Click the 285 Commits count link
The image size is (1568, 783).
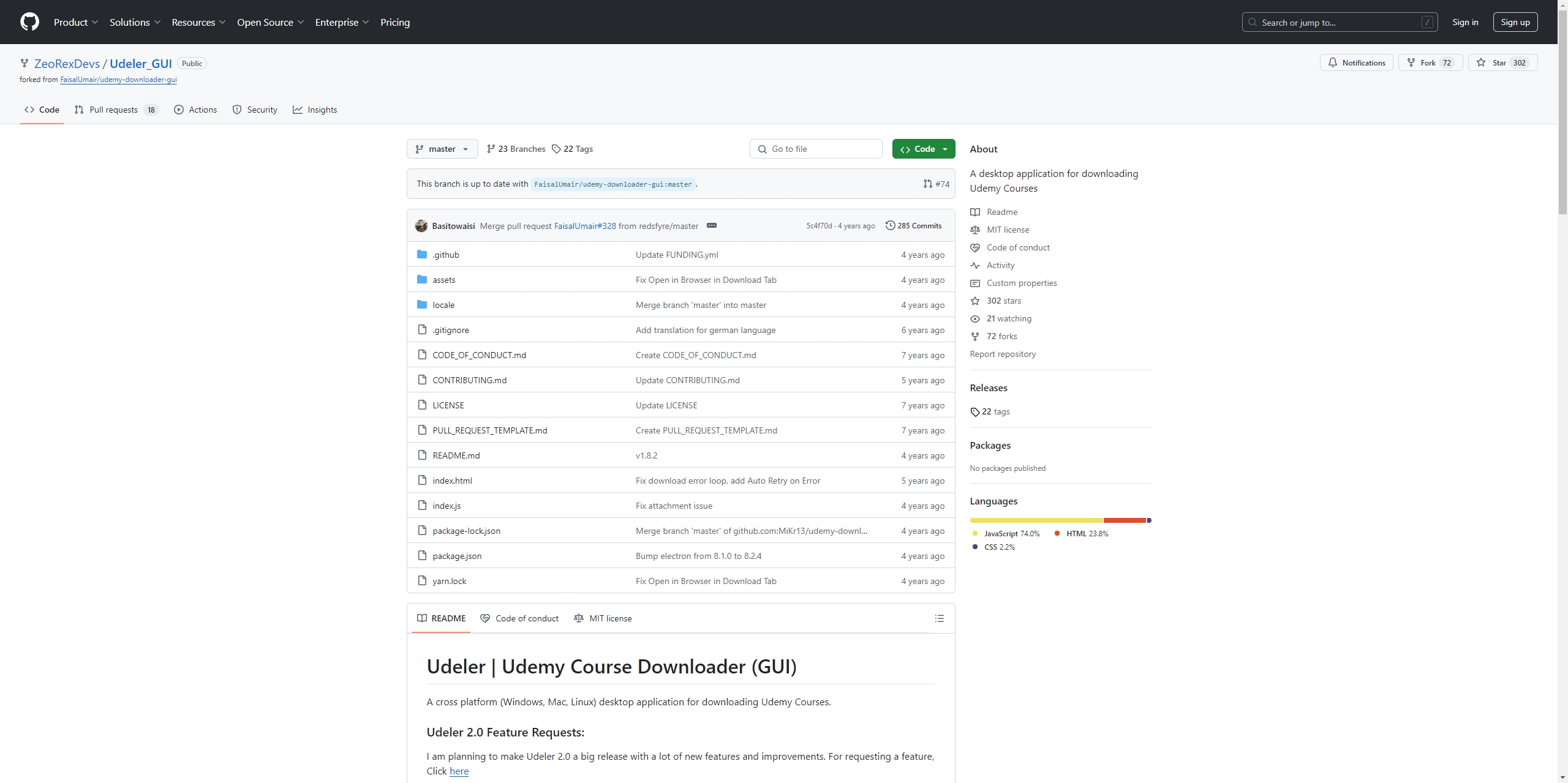click(913, 225)
